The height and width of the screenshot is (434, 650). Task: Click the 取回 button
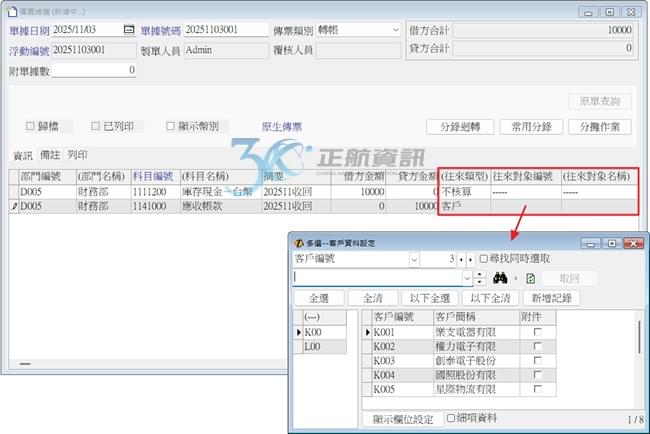(570, 278)
